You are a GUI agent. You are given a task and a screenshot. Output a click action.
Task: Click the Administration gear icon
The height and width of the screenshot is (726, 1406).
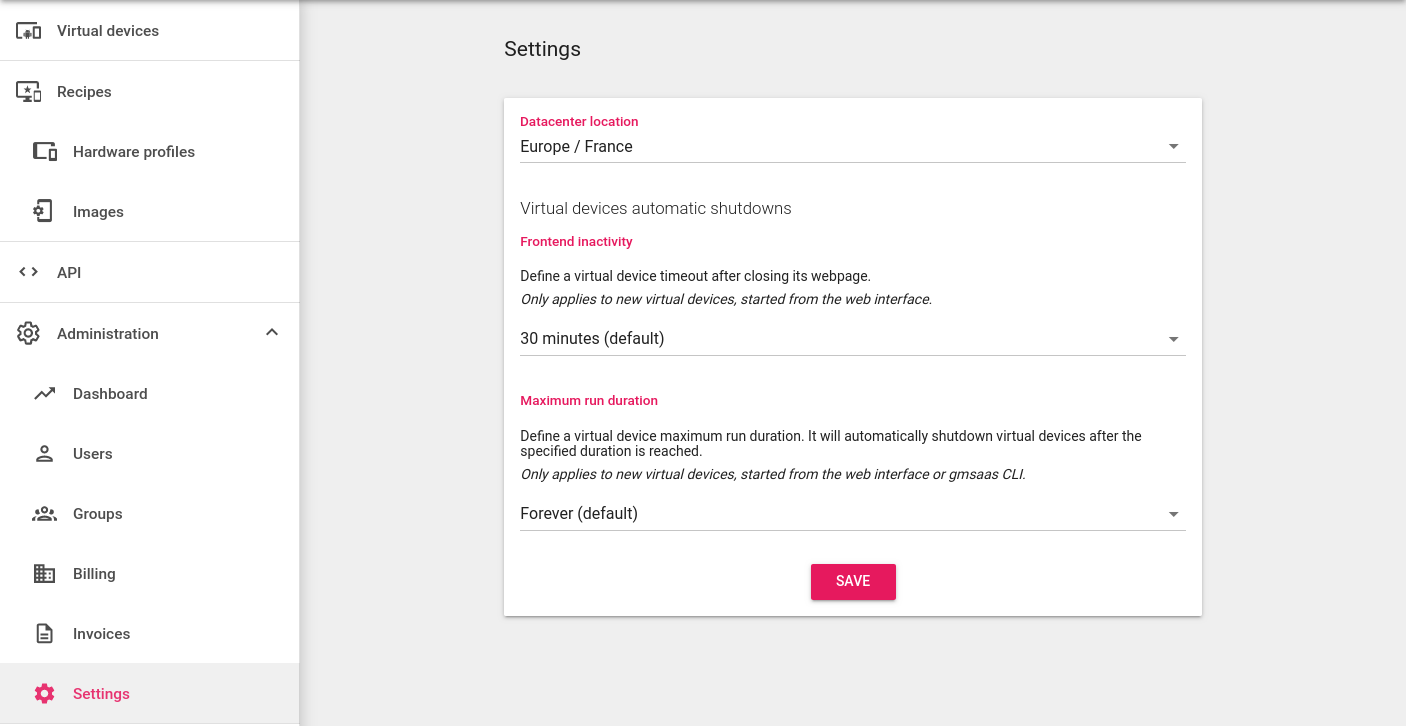point(29,333)
